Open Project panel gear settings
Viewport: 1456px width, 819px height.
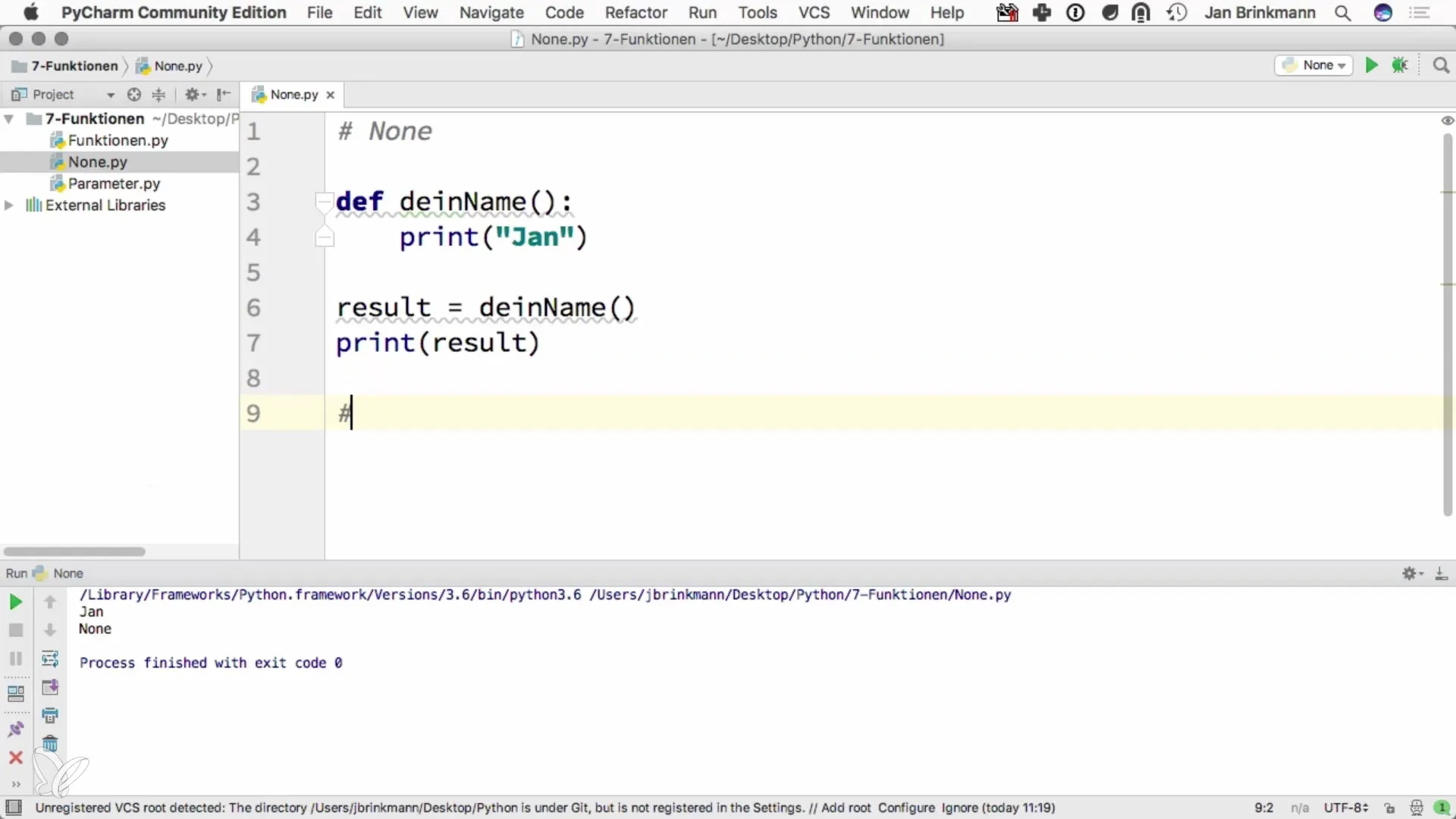[195, 95]
